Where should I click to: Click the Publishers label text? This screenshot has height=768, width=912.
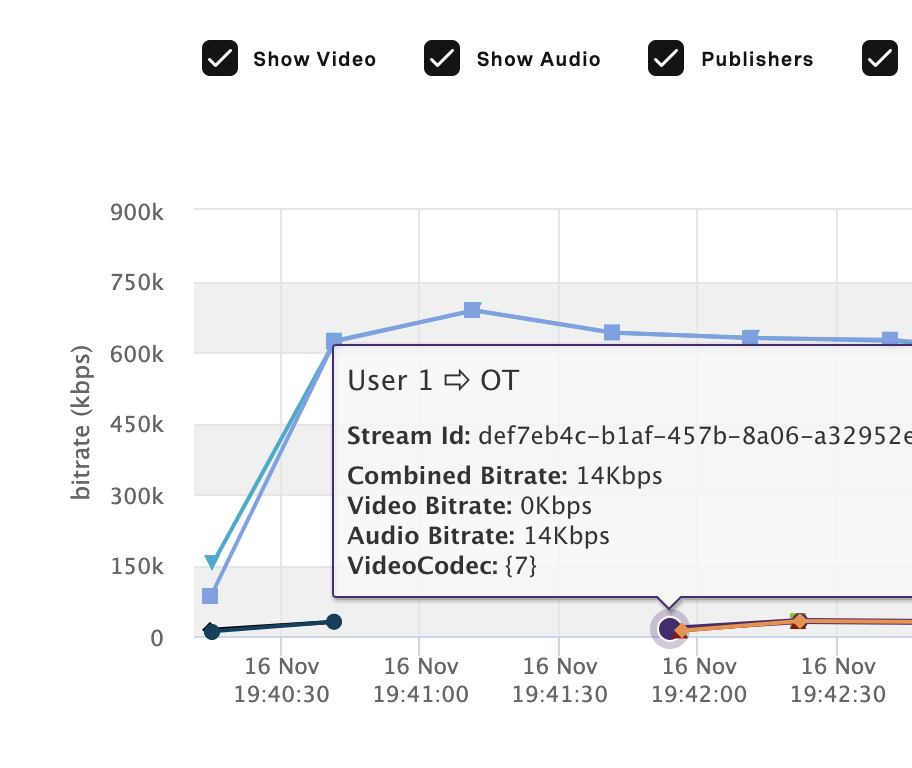tap(757, 59)
